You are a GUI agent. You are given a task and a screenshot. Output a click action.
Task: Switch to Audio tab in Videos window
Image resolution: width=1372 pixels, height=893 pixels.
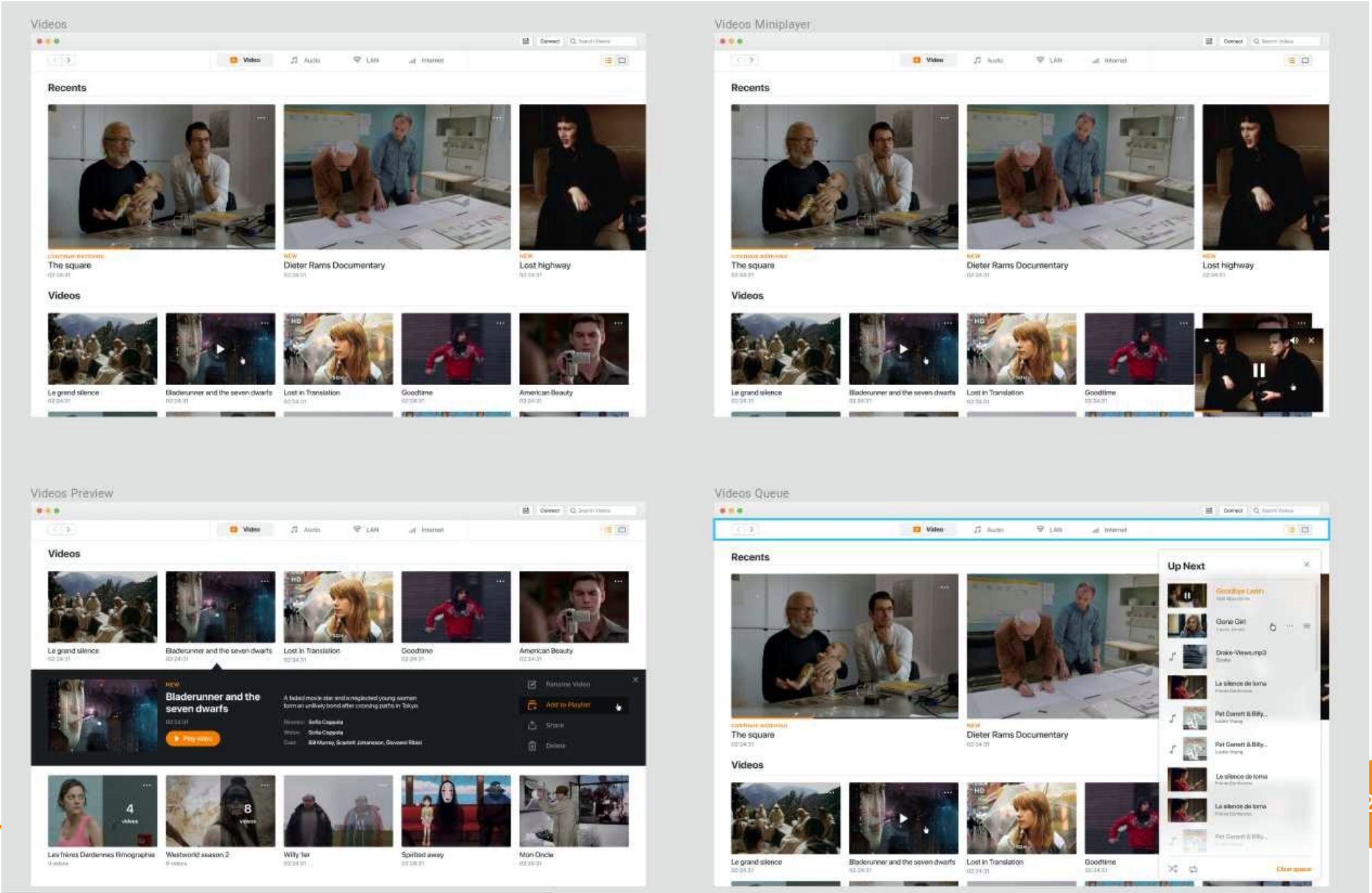(x=305, y=60)
